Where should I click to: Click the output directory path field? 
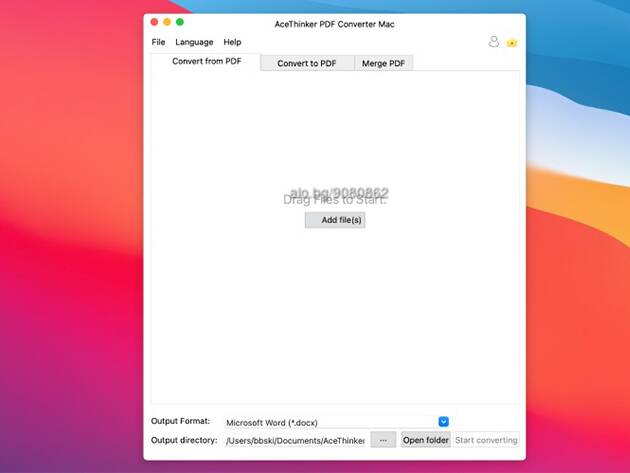[x=295, y=440]
